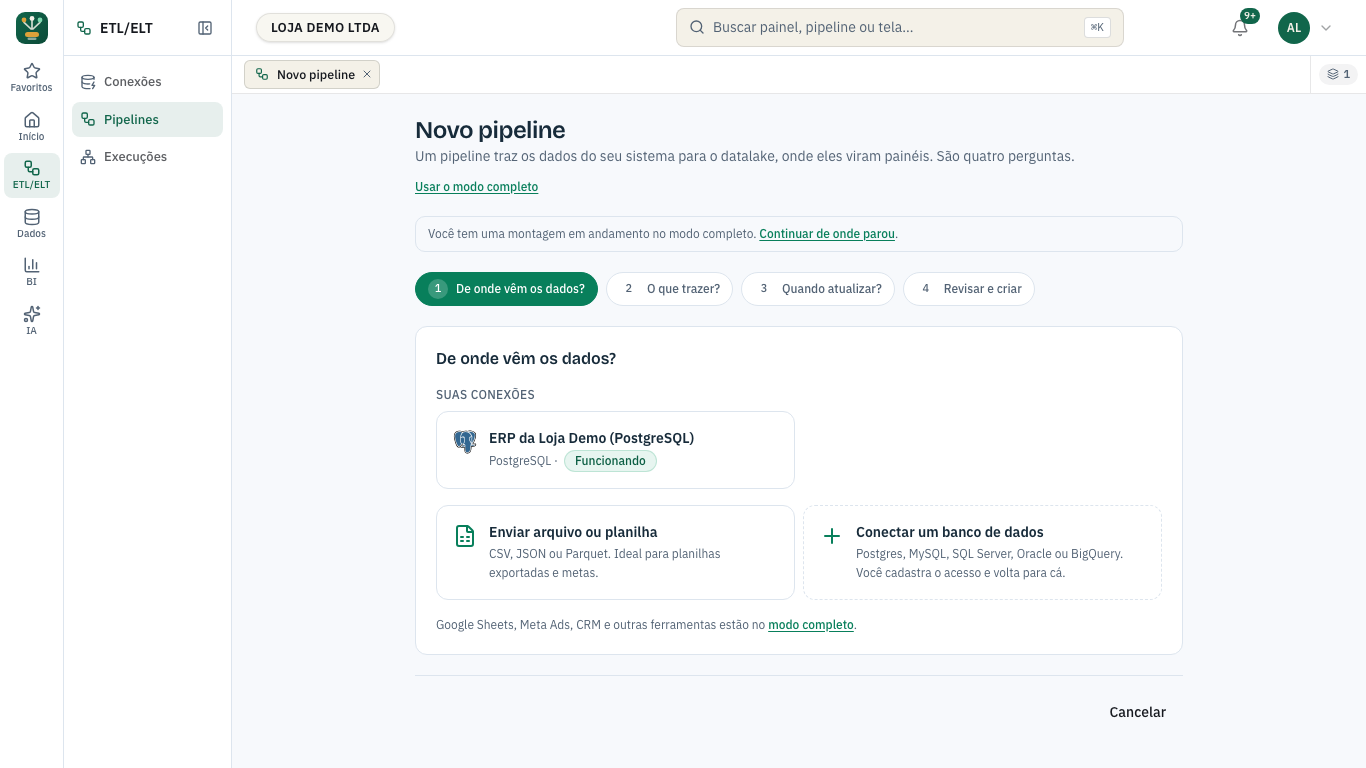The image size is (1366, 768).
Task: Focus the Buscar painel search field
Action: (x=899, y=28)
